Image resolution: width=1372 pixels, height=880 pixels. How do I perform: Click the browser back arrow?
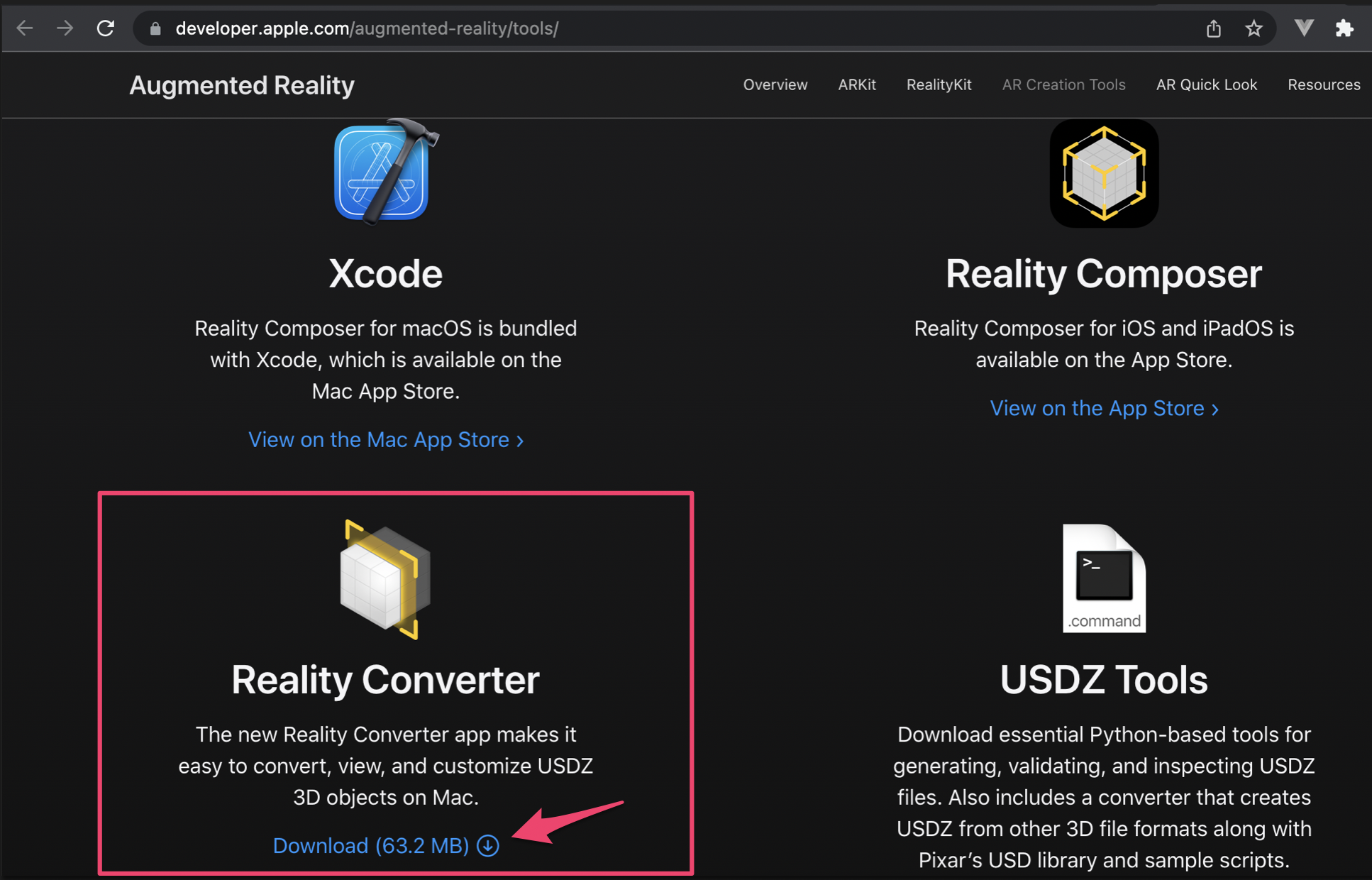pos(26,28)
